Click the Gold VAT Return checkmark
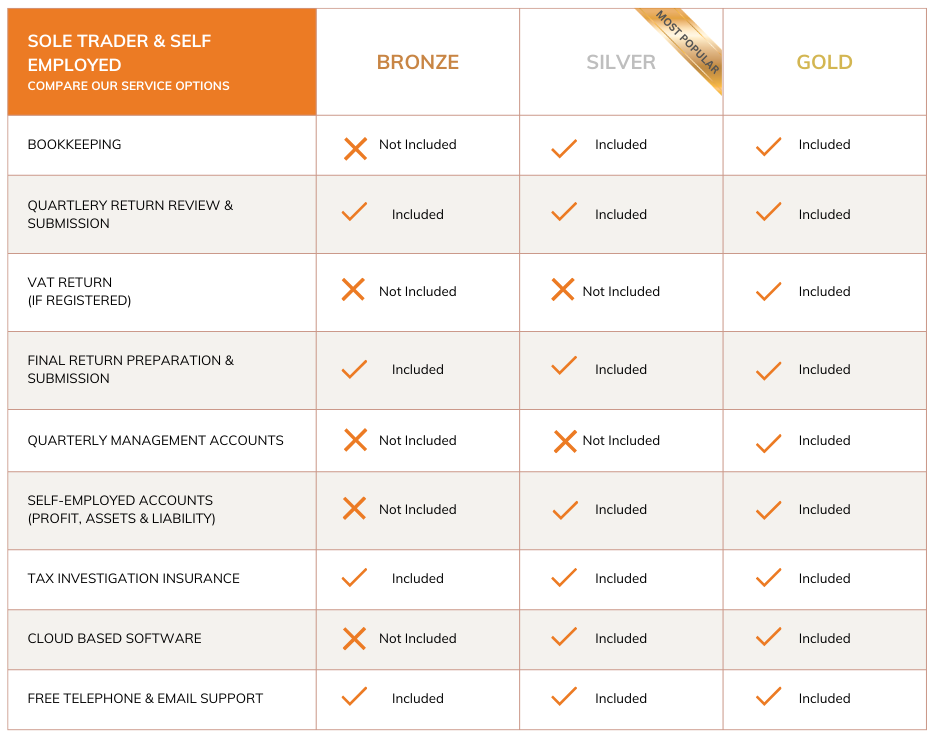Viewport: 934px width, 738px height. click(768, 291)
